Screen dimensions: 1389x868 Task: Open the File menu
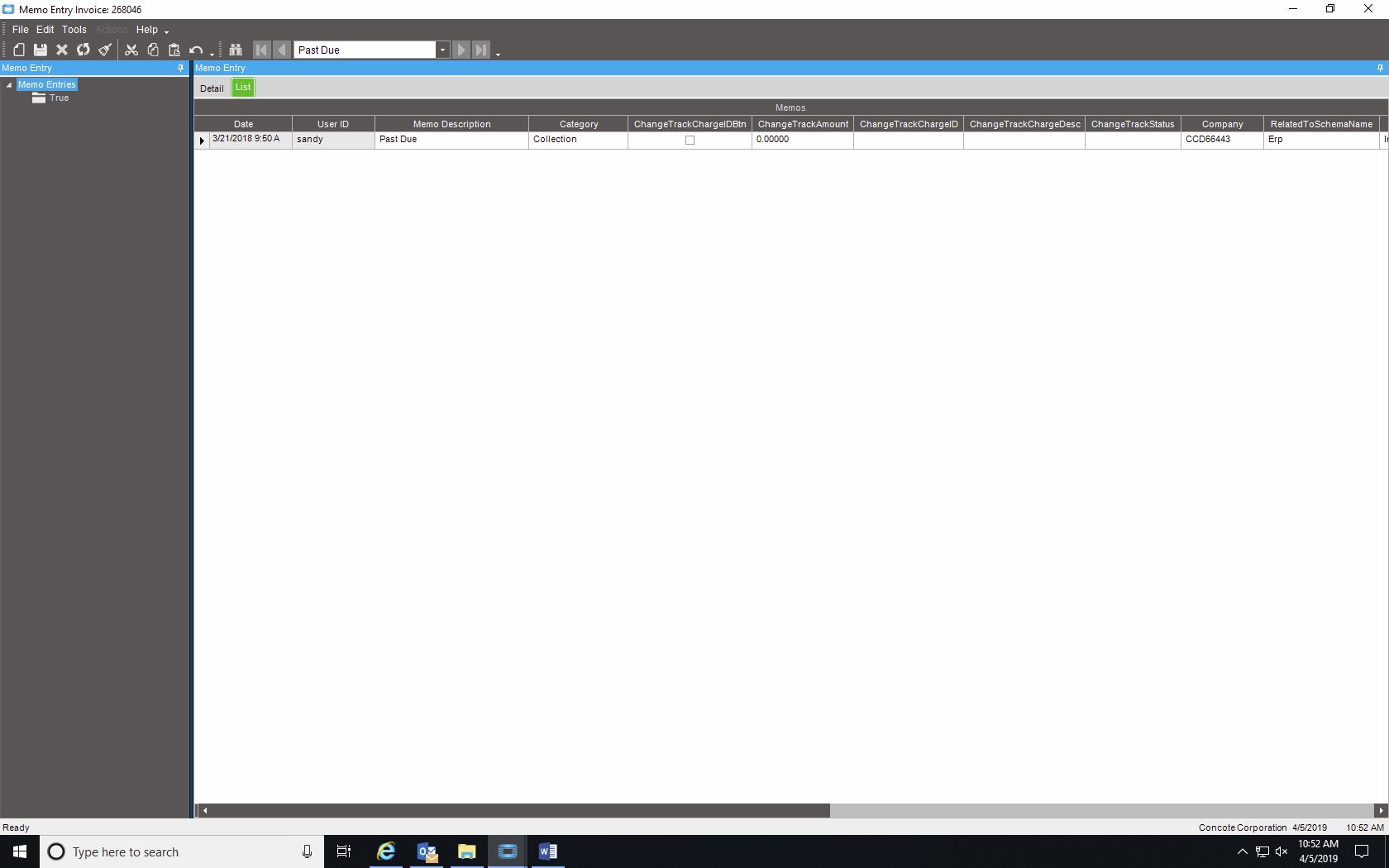click(x=21, y=29)
